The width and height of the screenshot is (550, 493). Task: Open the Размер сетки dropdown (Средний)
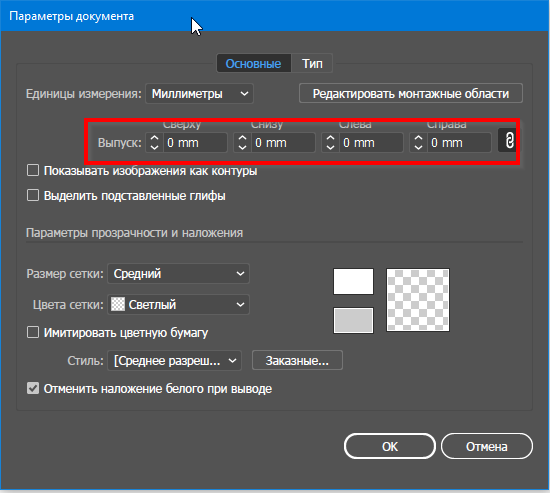(179, 273)
